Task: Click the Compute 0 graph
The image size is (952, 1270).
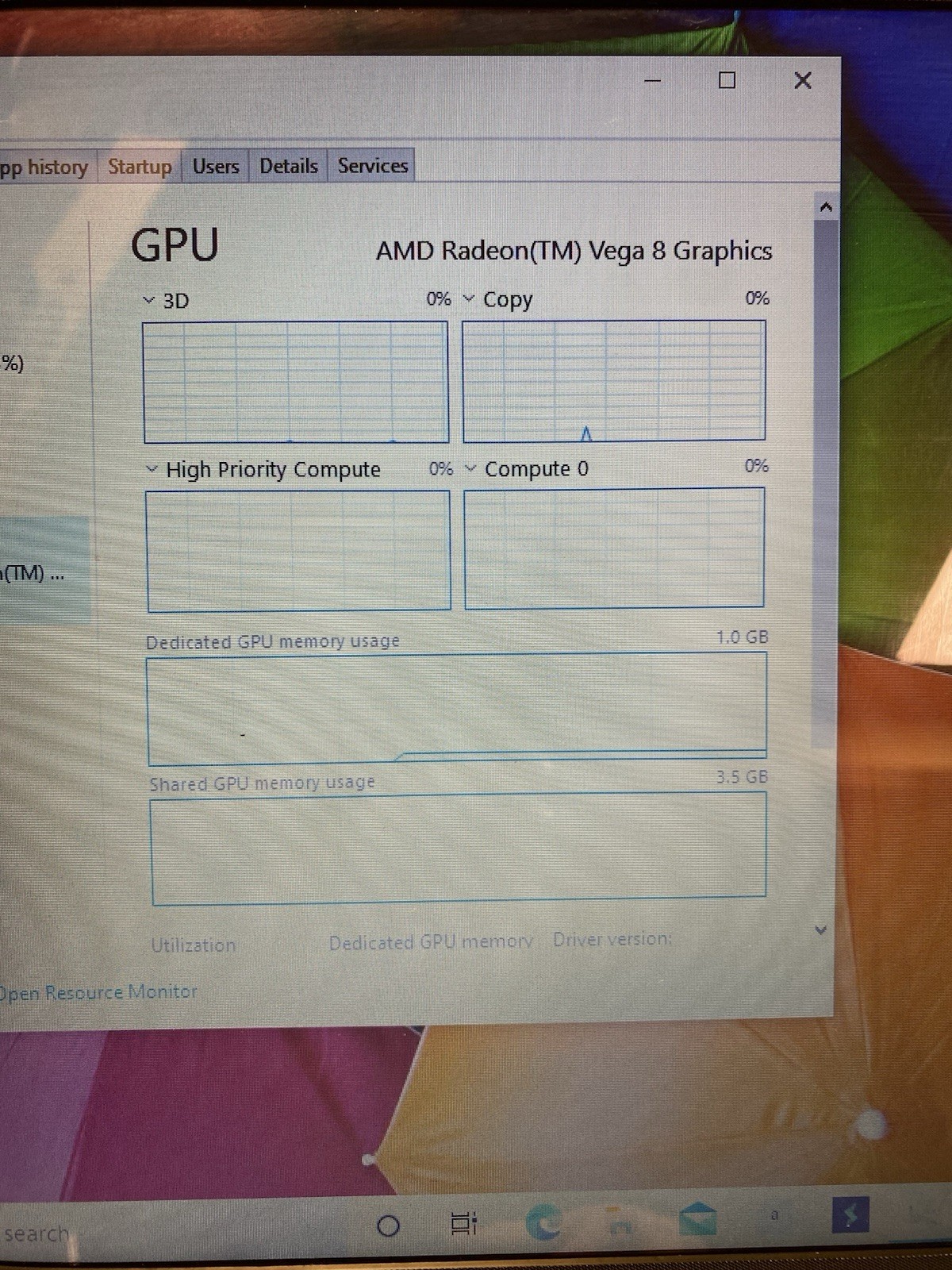Action: tap(615, 548)
